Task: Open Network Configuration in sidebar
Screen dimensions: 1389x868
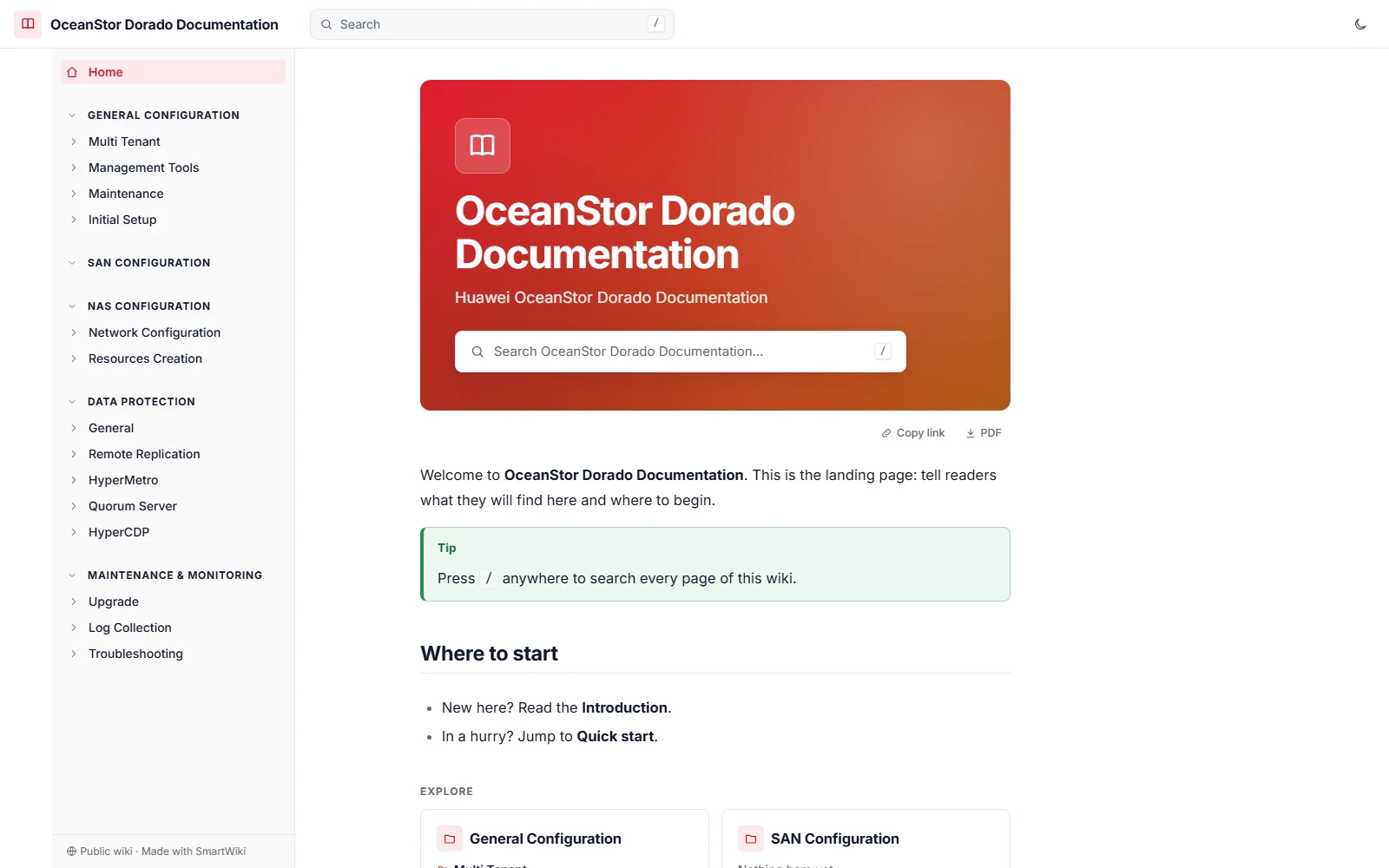Action: tap(155, 332)
